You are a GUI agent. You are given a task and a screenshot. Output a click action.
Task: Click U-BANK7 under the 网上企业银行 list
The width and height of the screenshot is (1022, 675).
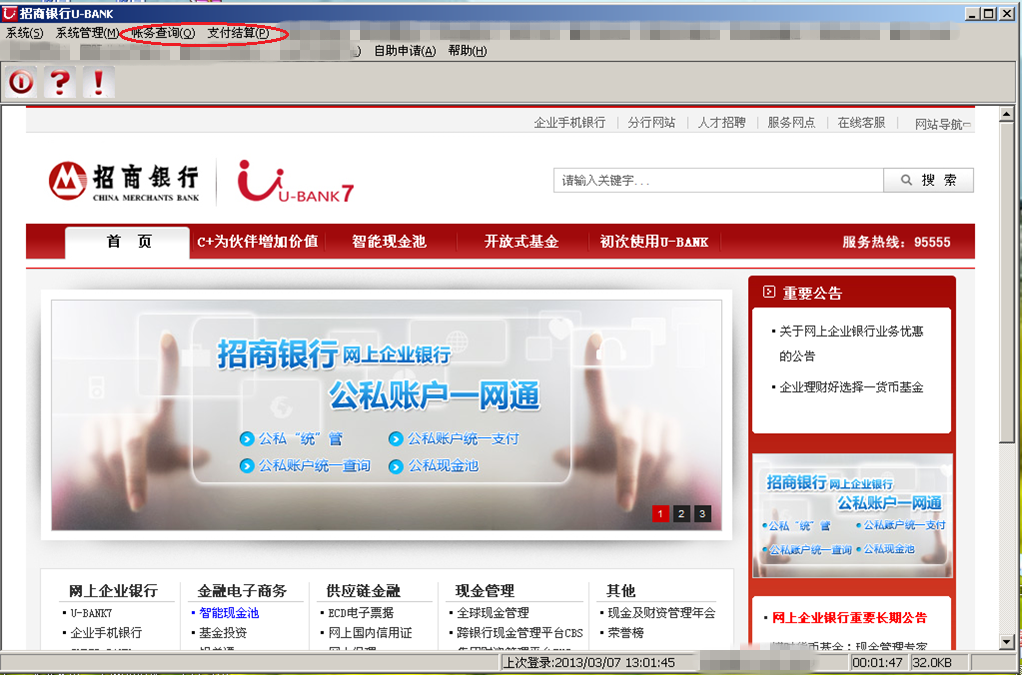[91, 613]
